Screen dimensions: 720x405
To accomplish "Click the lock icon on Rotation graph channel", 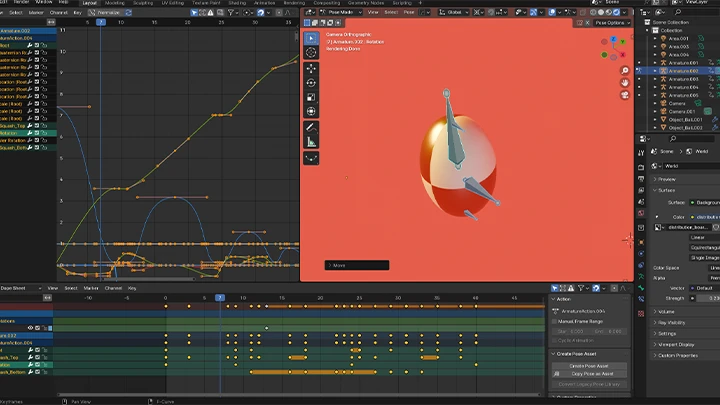I will point(44,133).
